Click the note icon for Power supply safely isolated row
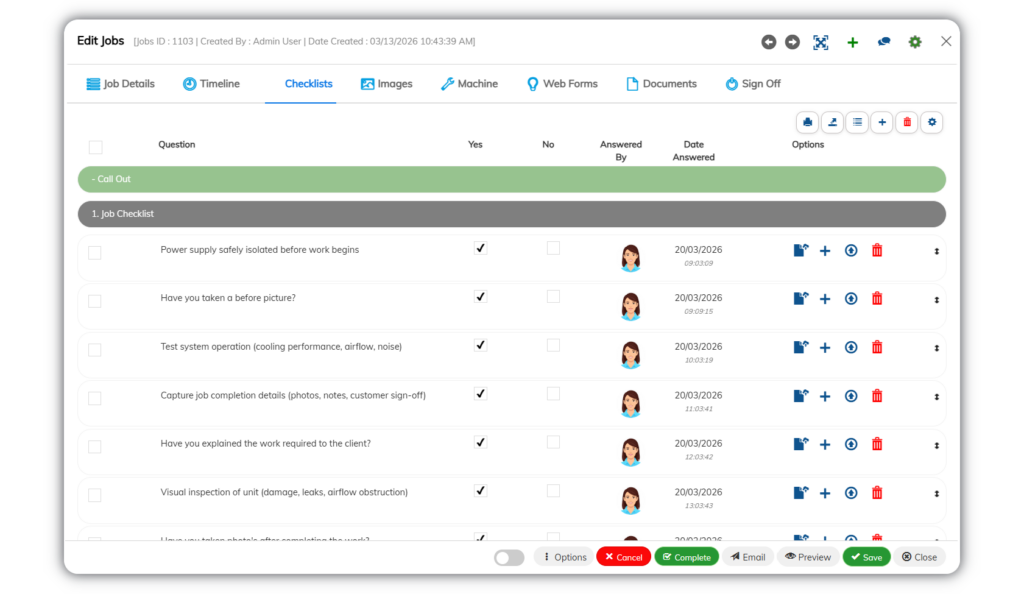The width and height of the screenshot is (1024, 594). (x=801, y=250)
